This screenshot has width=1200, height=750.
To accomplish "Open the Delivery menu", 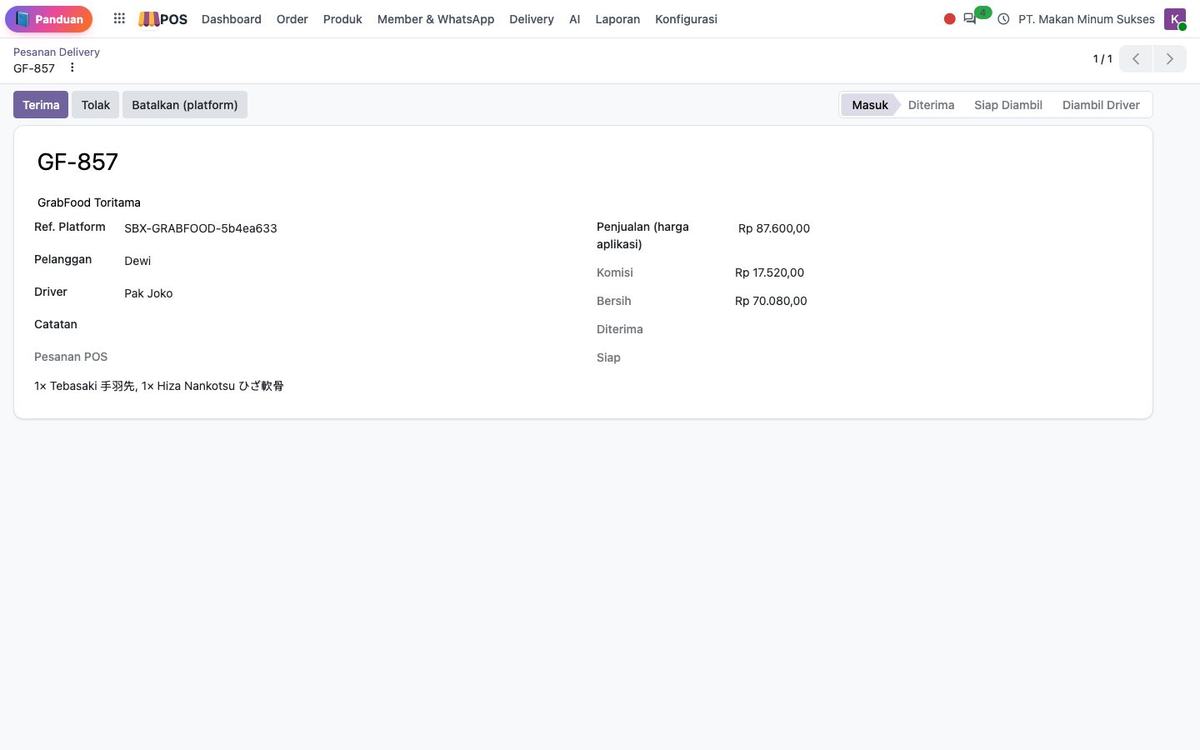I will [x=531, y=19].
